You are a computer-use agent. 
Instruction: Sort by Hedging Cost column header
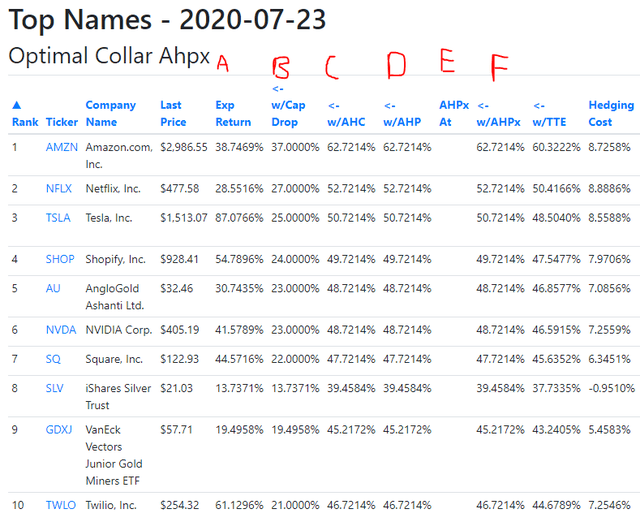pyautogui.click(x=611, y=113)
